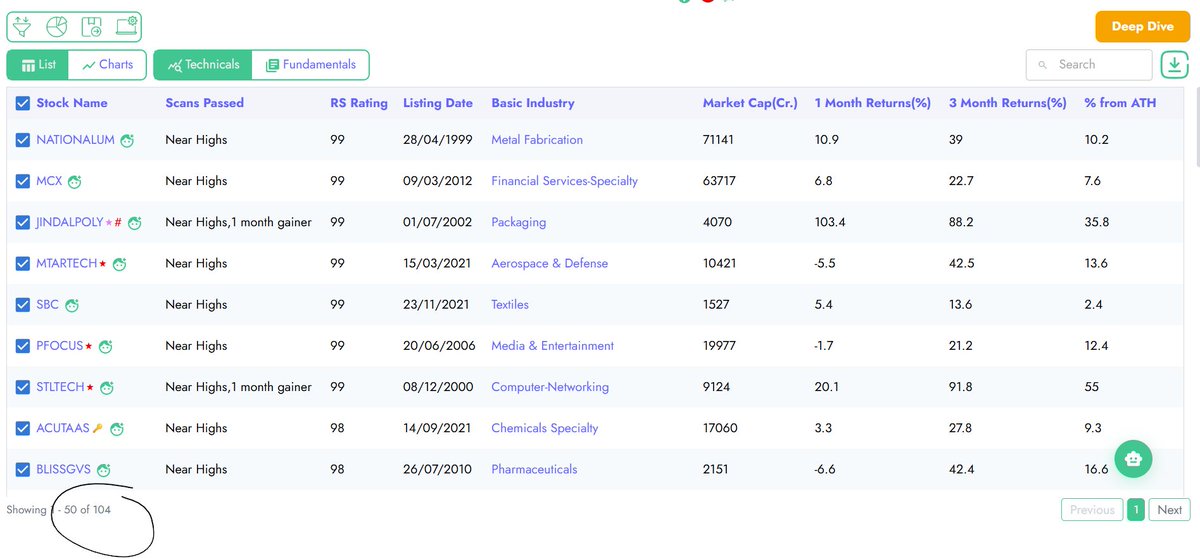Uncheck the BLISSGVS row checkbox
The height and width of the screenshot is (559, 1200).
(23, 469)
